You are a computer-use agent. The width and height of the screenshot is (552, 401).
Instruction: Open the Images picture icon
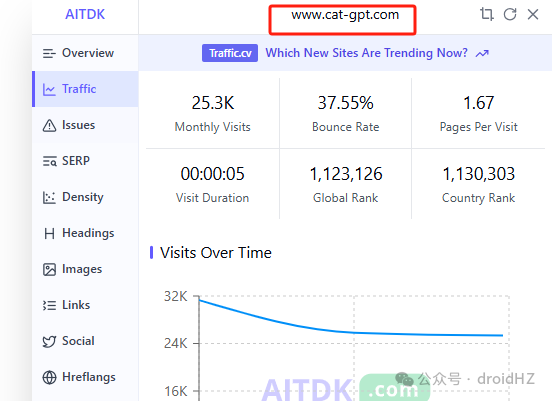coord(49,269)
